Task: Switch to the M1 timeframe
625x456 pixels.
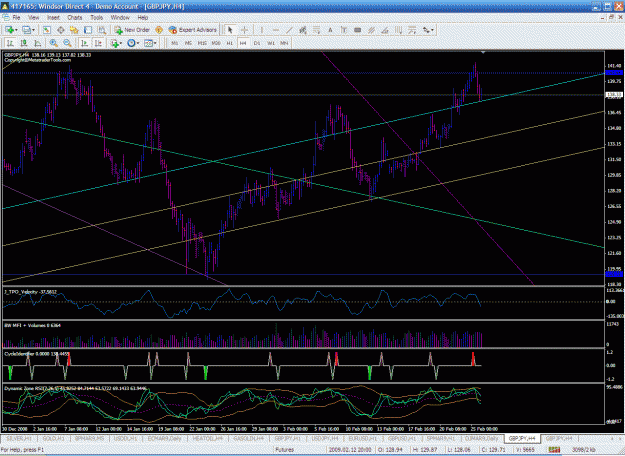Action: click(x=175, y=43)
